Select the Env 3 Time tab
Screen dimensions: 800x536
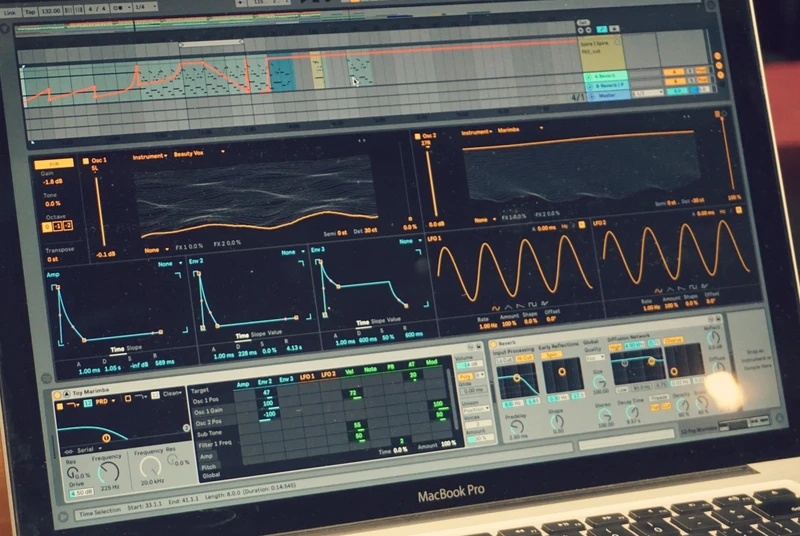click(362, 322)
